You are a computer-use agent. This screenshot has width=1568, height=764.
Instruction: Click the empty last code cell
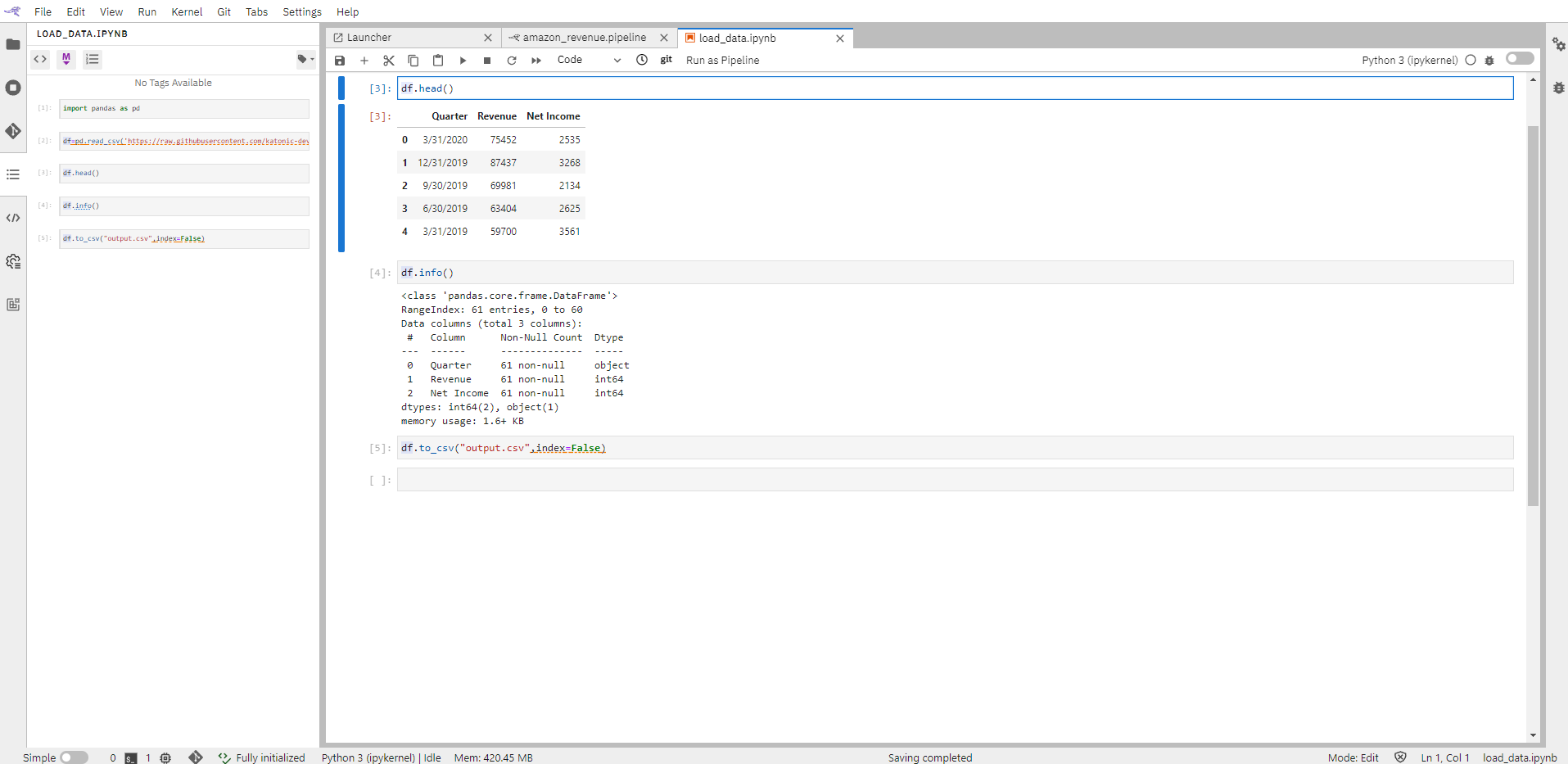click(955, 480)
